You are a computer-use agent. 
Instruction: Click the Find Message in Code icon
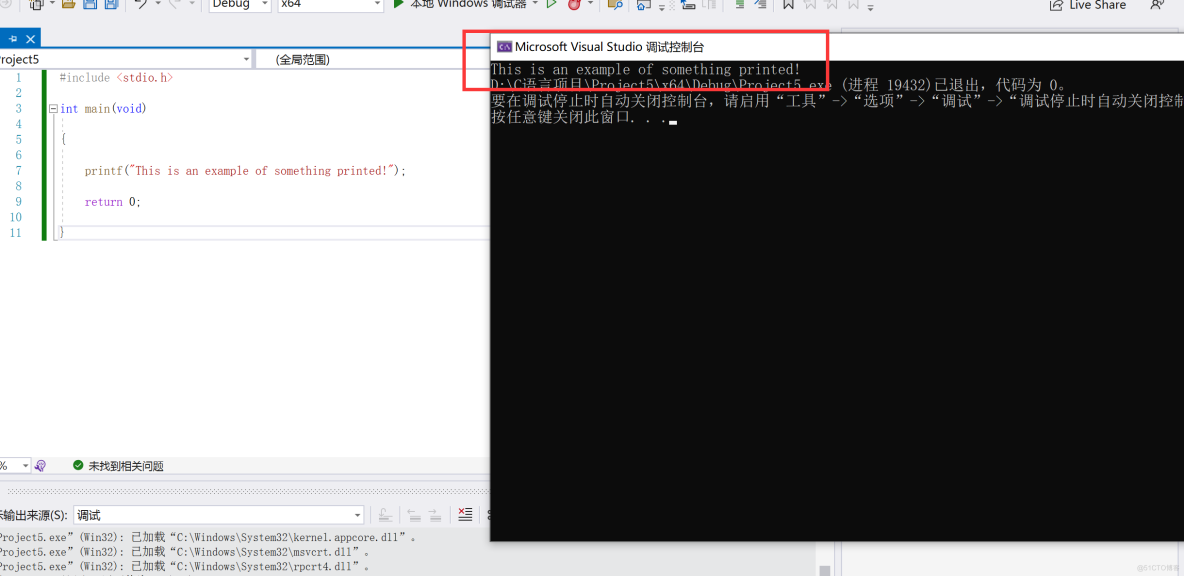385,515
